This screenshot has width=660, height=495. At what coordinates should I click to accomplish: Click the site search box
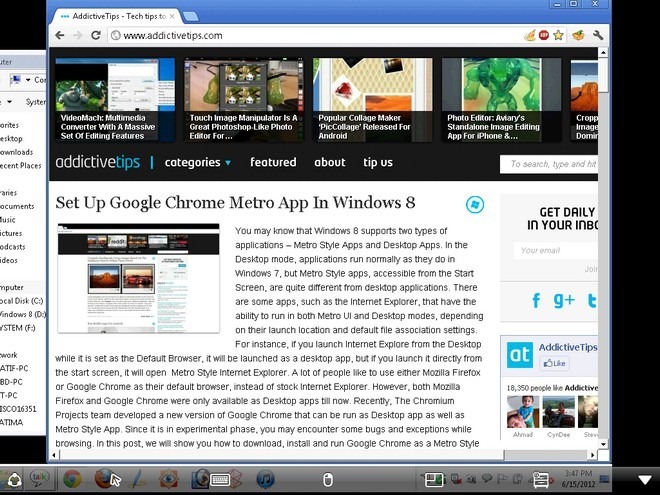tap(549, 164)
